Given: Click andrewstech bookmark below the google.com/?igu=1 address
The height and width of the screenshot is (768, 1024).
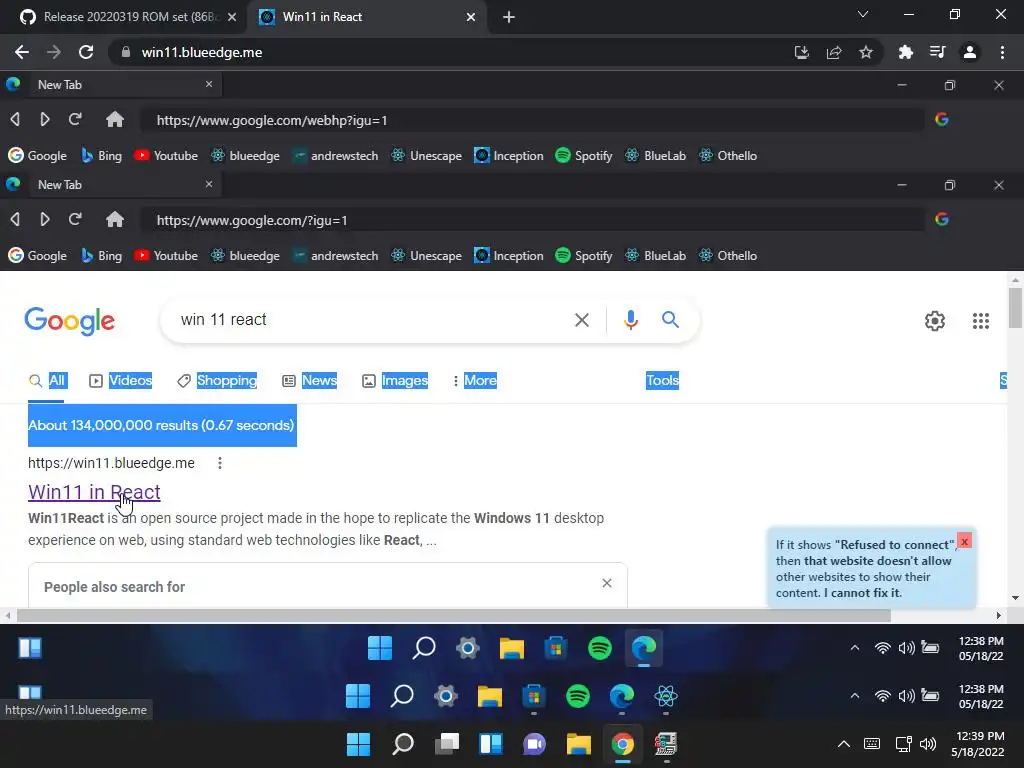Looking at the screenshot, I should coord(336,255).
